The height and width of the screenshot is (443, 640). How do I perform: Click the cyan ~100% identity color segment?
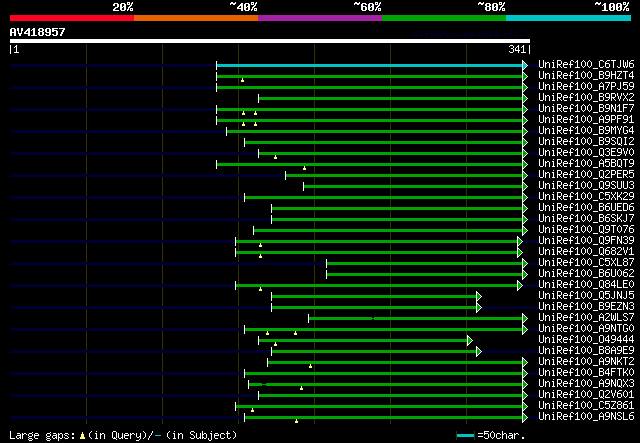[x=568, y=18]
